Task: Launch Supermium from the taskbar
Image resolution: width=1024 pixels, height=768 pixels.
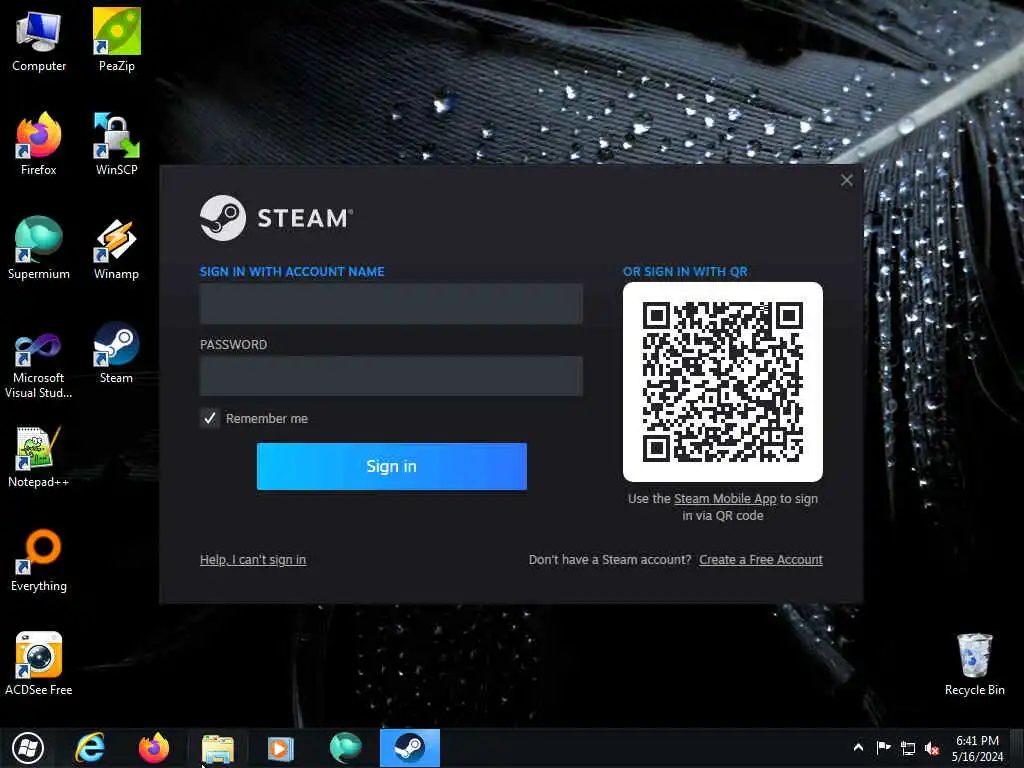Action: (345, 748)
